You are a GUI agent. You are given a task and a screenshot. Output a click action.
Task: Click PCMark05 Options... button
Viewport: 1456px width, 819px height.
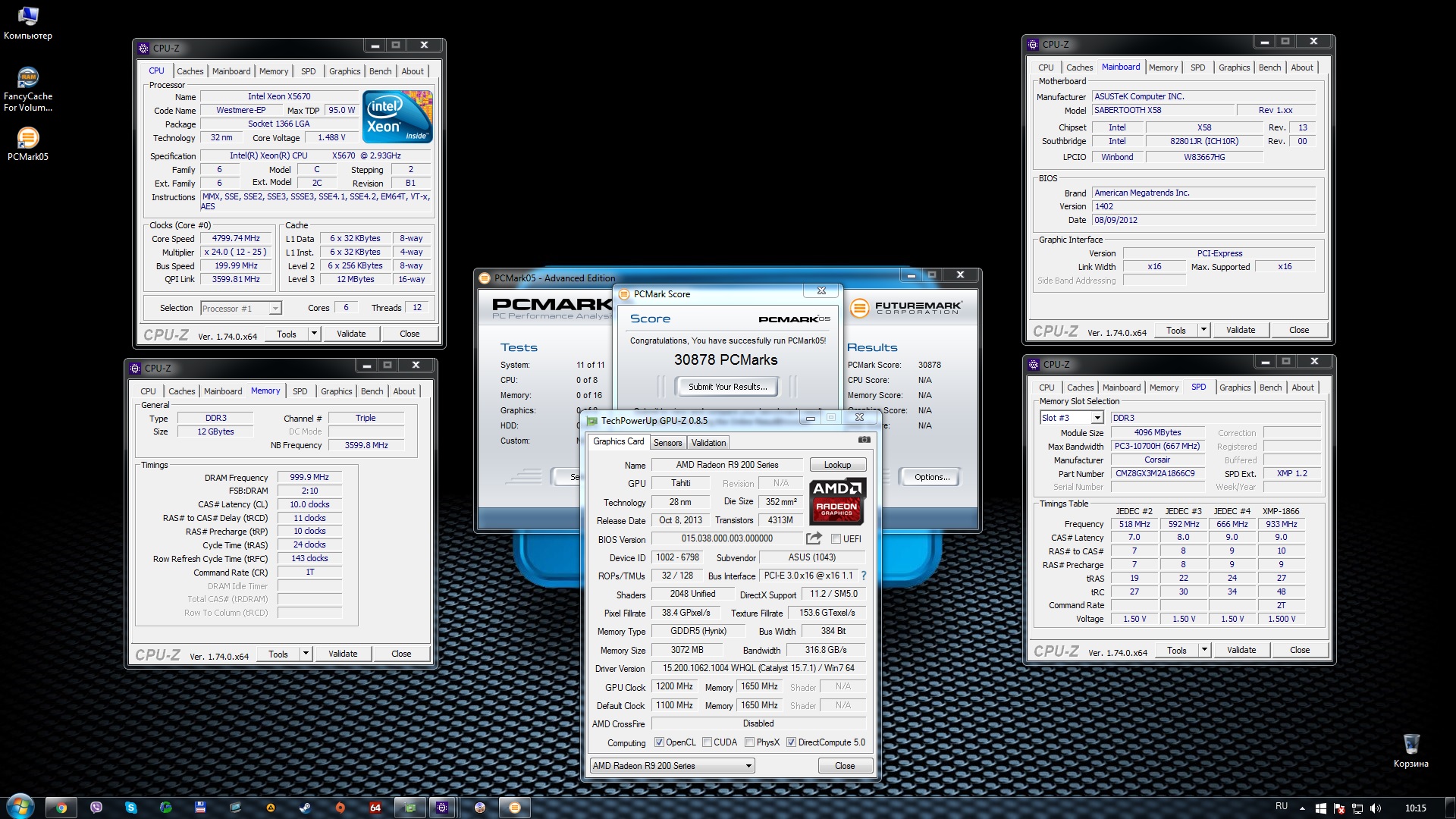[x=932, y=477]
